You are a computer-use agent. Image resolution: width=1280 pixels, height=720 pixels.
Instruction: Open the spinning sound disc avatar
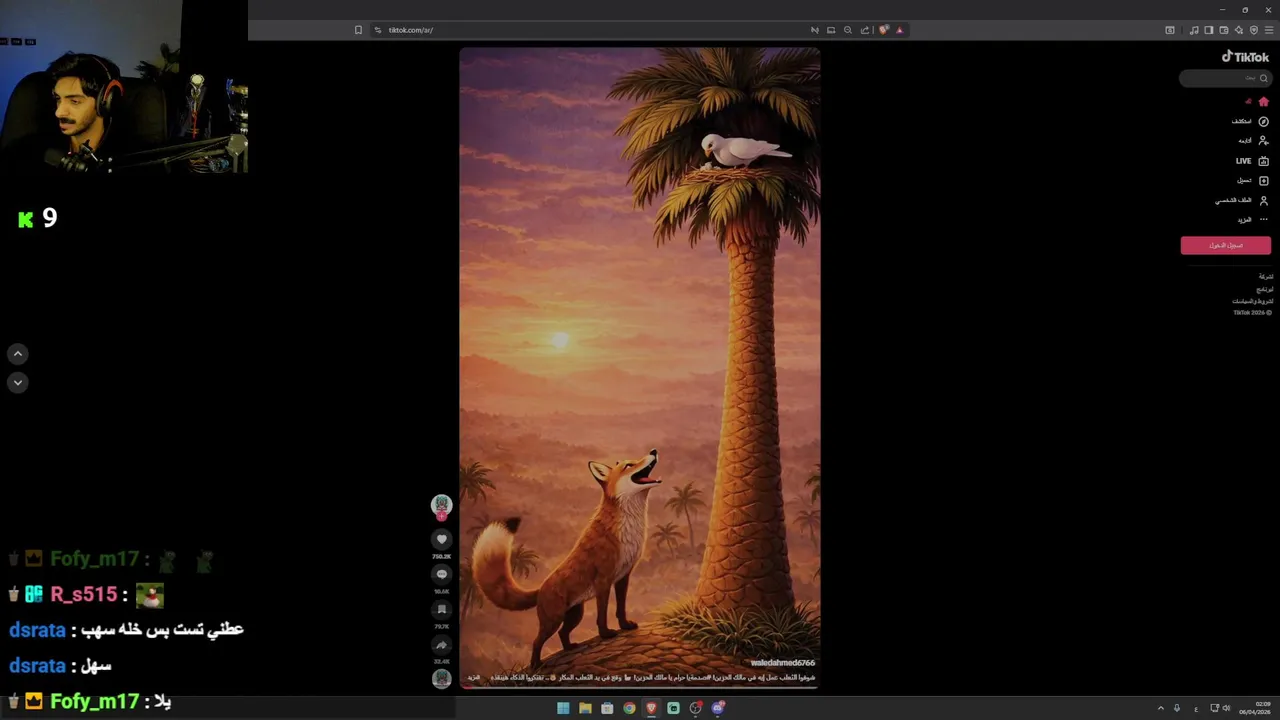coord(441,678)
